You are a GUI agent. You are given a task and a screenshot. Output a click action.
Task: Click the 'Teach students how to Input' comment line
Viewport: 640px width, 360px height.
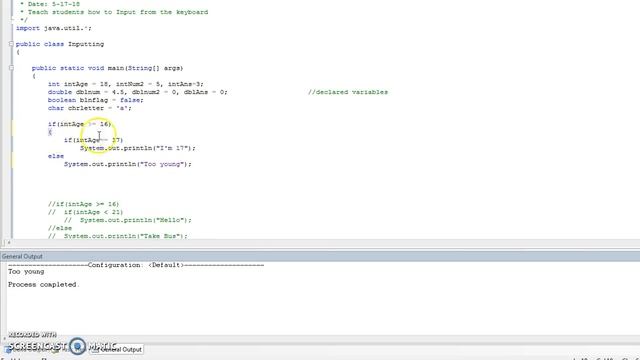click(x=114, y=12)
